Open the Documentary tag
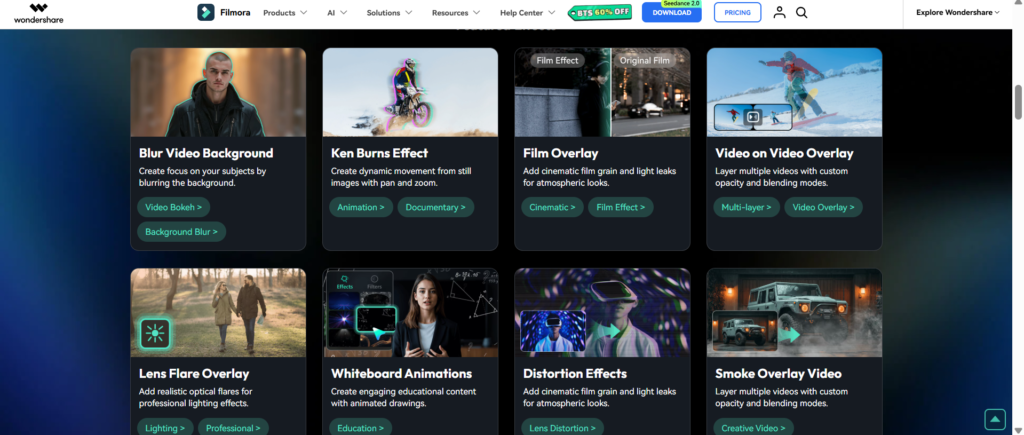This screenshot has height=435, width=1024. pyautogui.click(x=436, y=207)
